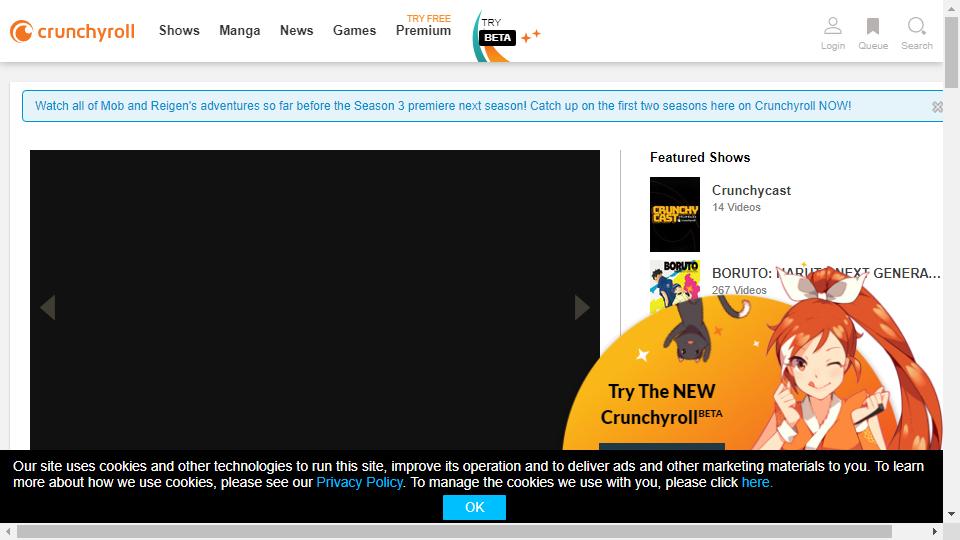Dismiss the Mob Psycho announcement banner
The image size is (960, 540).
937,107
